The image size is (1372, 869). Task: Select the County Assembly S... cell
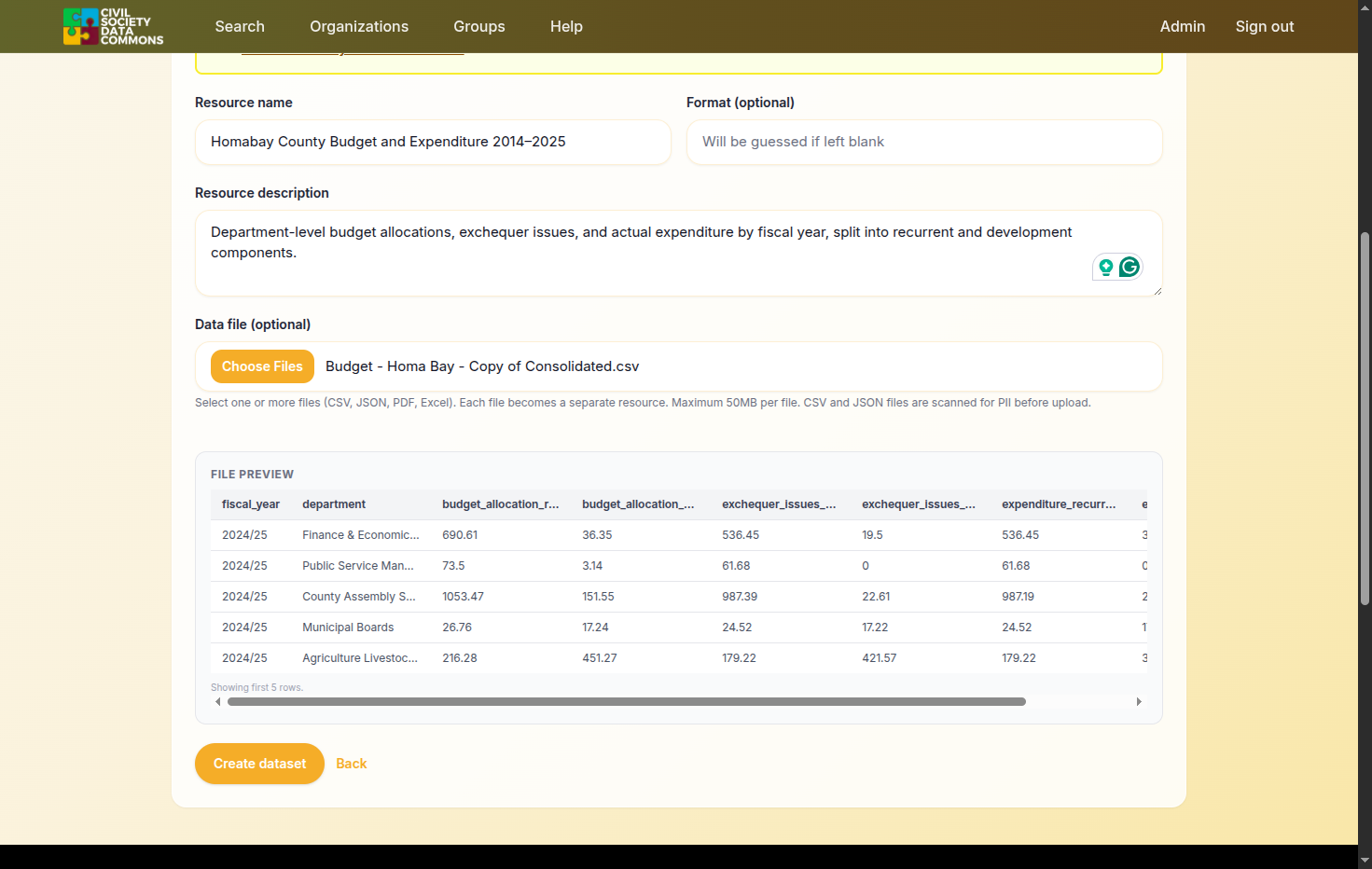point(359,597)
